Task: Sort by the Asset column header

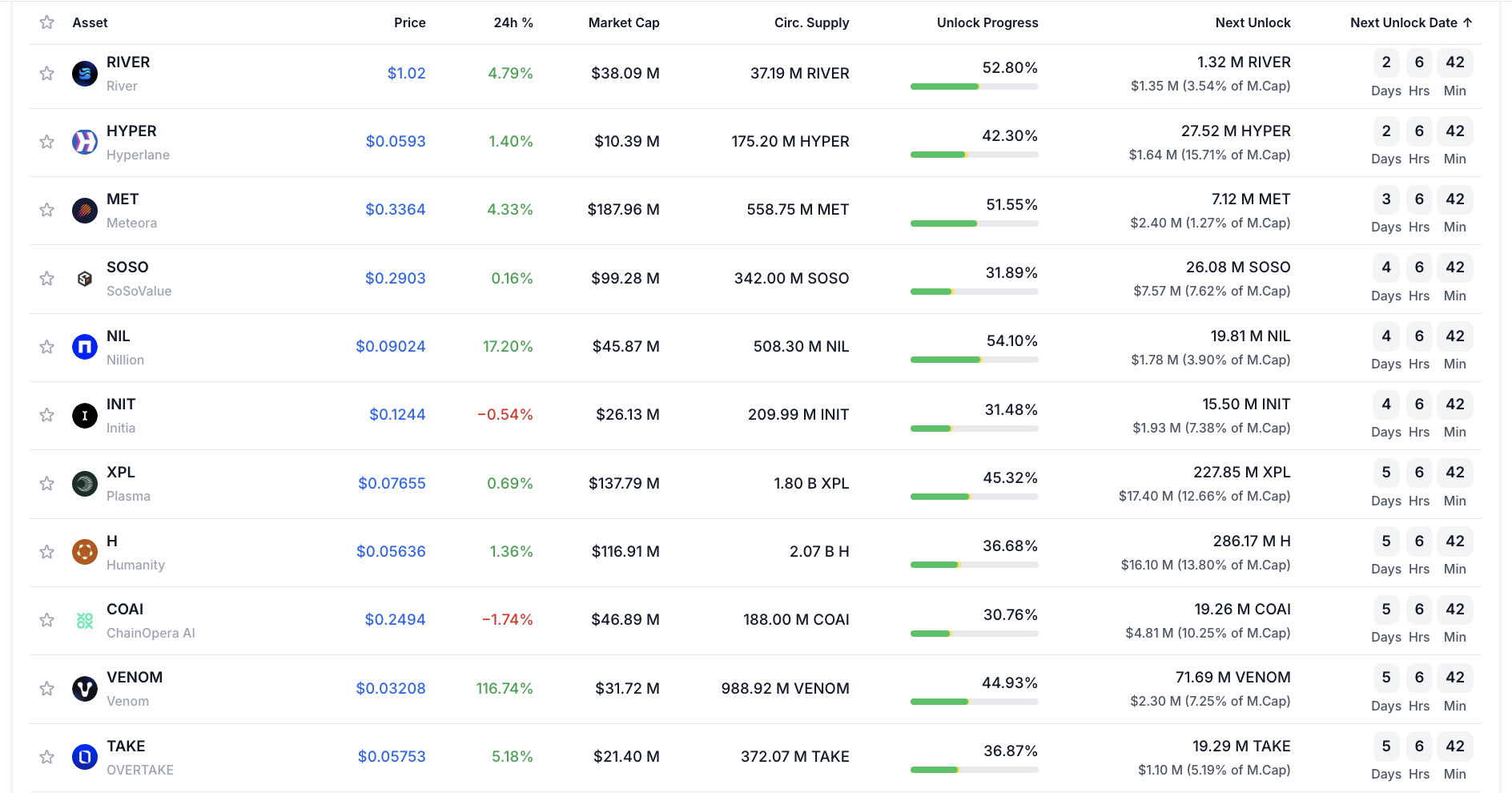Action: tap(90, 22)
